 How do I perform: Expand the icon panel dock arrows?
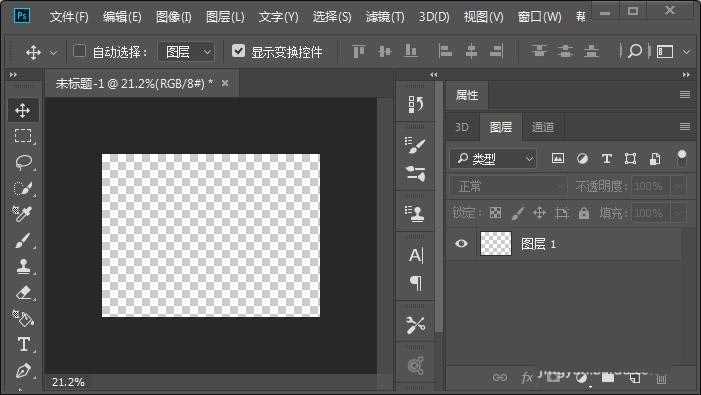coord(434,75)
